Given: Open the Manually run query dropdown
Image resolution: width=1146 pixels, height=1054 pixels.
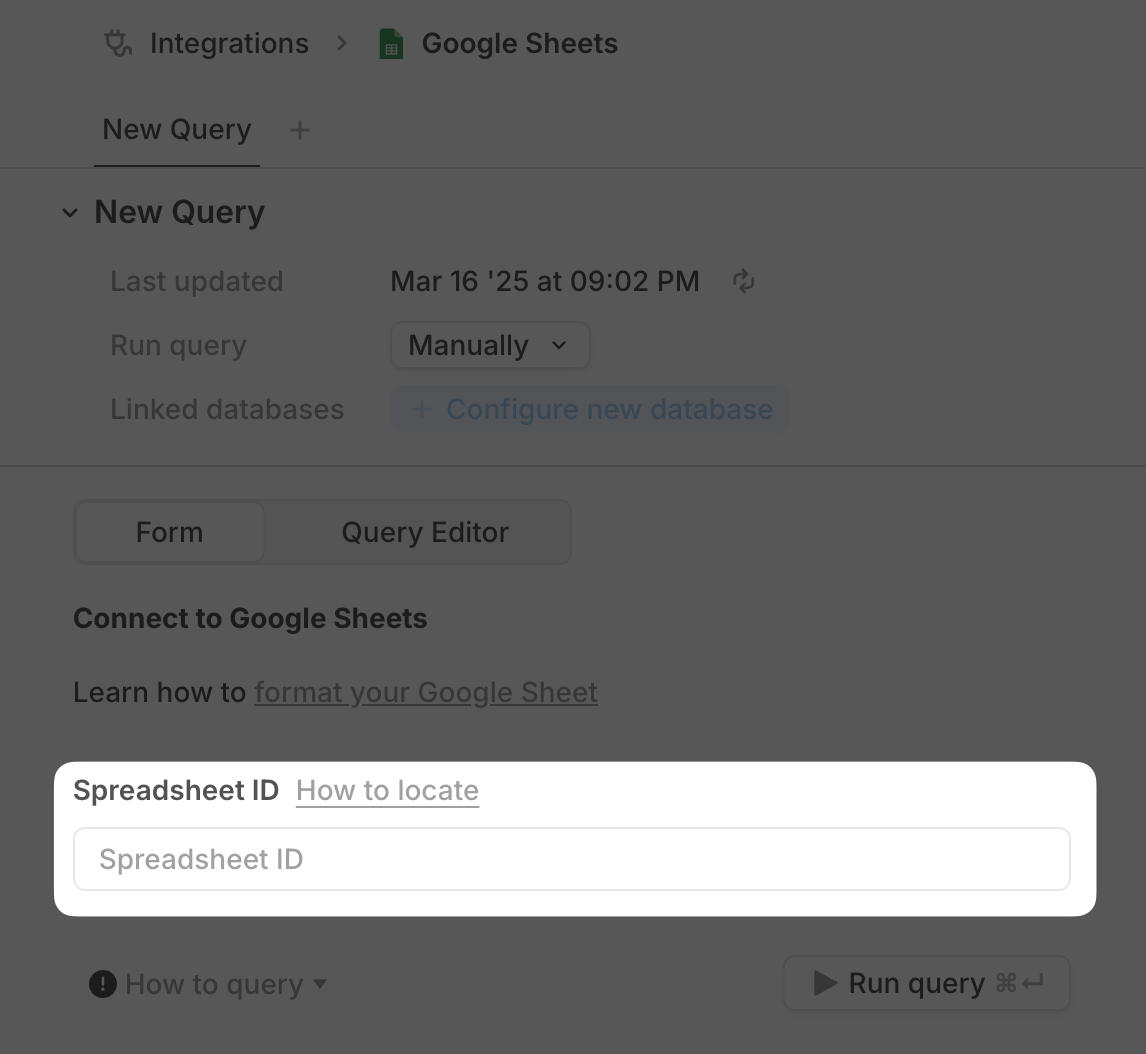Looking at the screenshot, I should pyautogui.click(x=490, y=345).
